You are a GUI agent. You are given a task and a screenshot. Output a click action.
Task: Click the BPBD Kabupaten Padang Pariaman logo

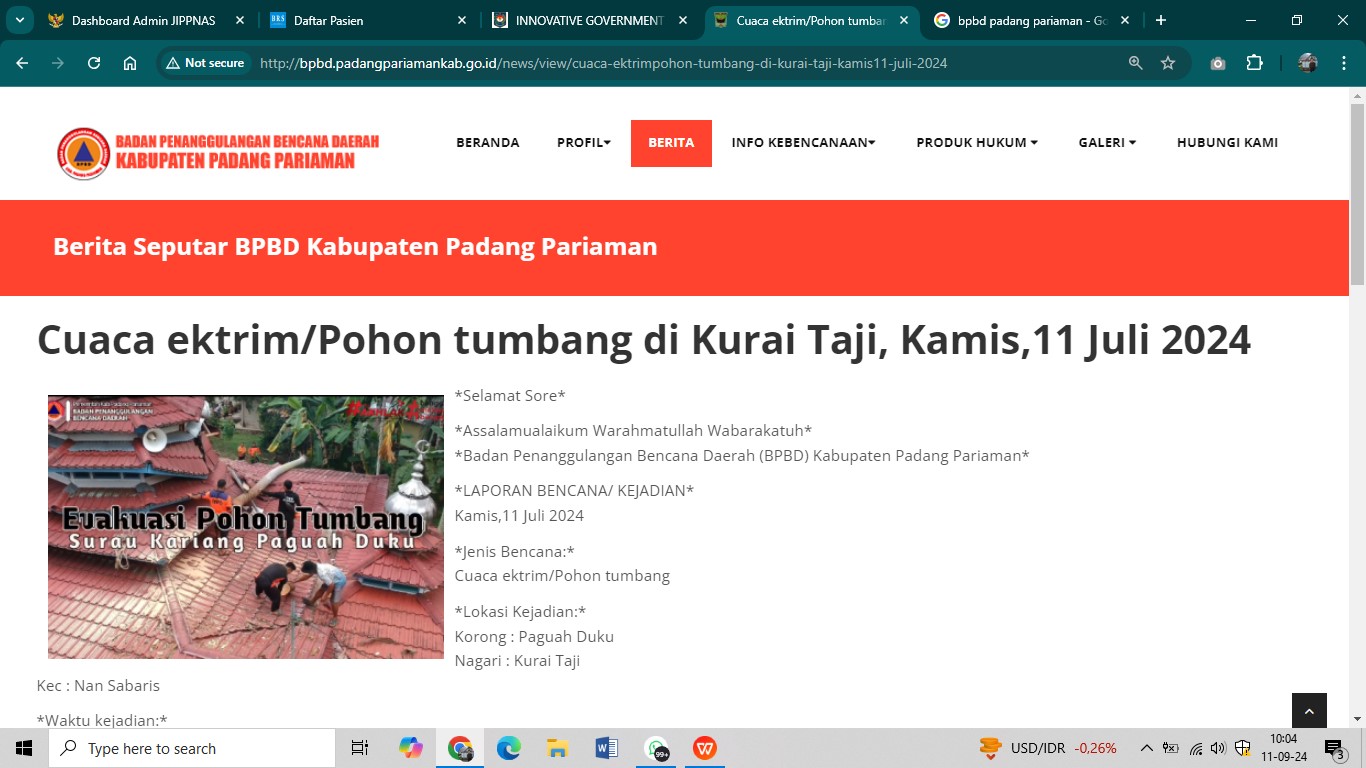[218, 153]
